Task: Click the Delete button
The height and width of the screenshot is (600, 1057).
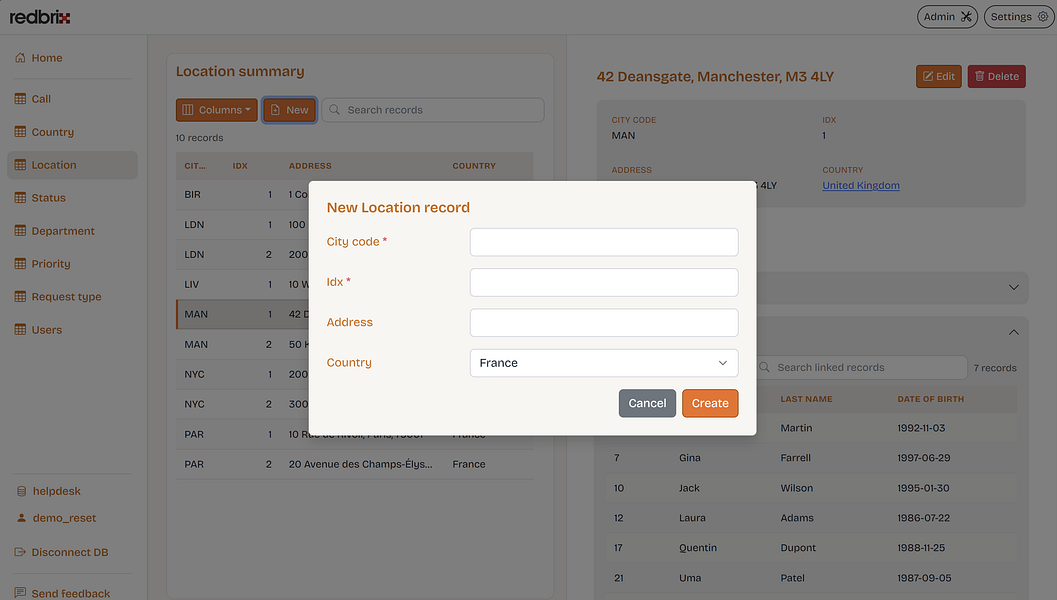Action: tap(996, 77)
